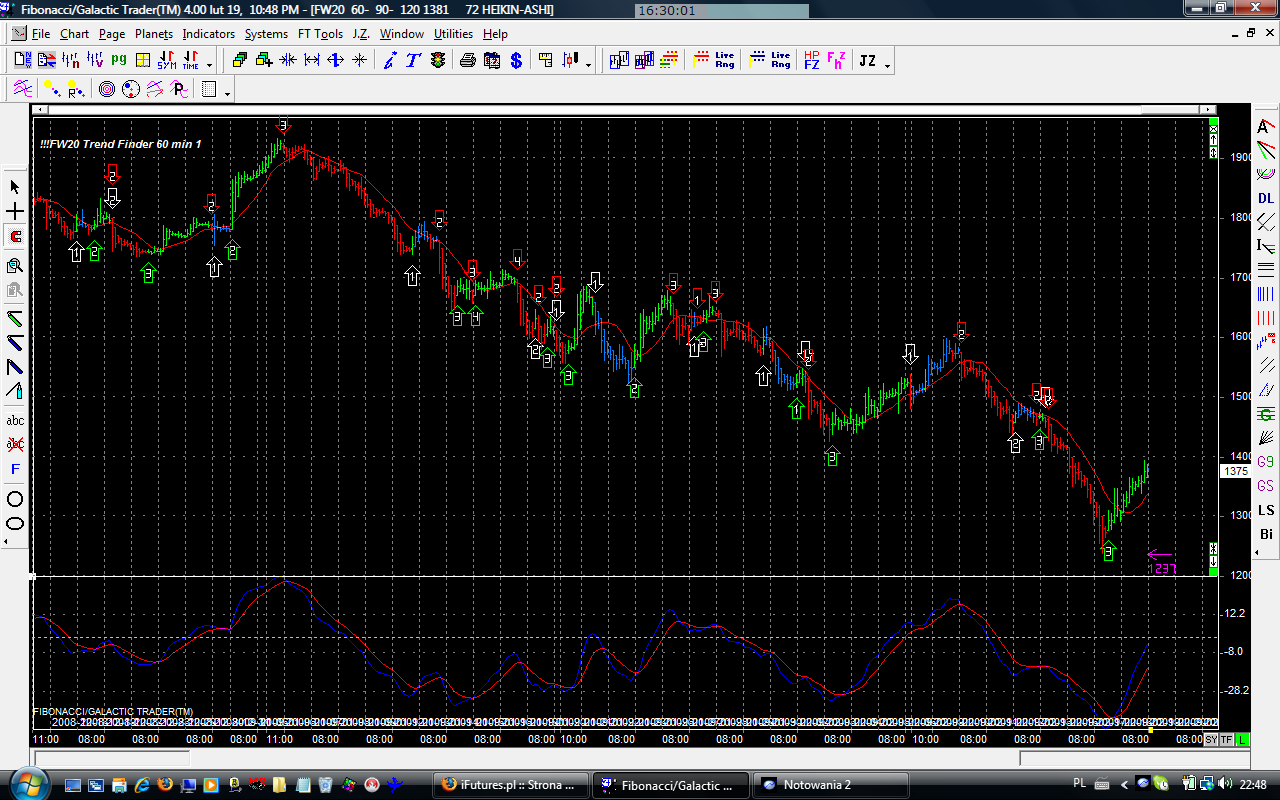Select the crosshair cursor tool

[15, 212]
